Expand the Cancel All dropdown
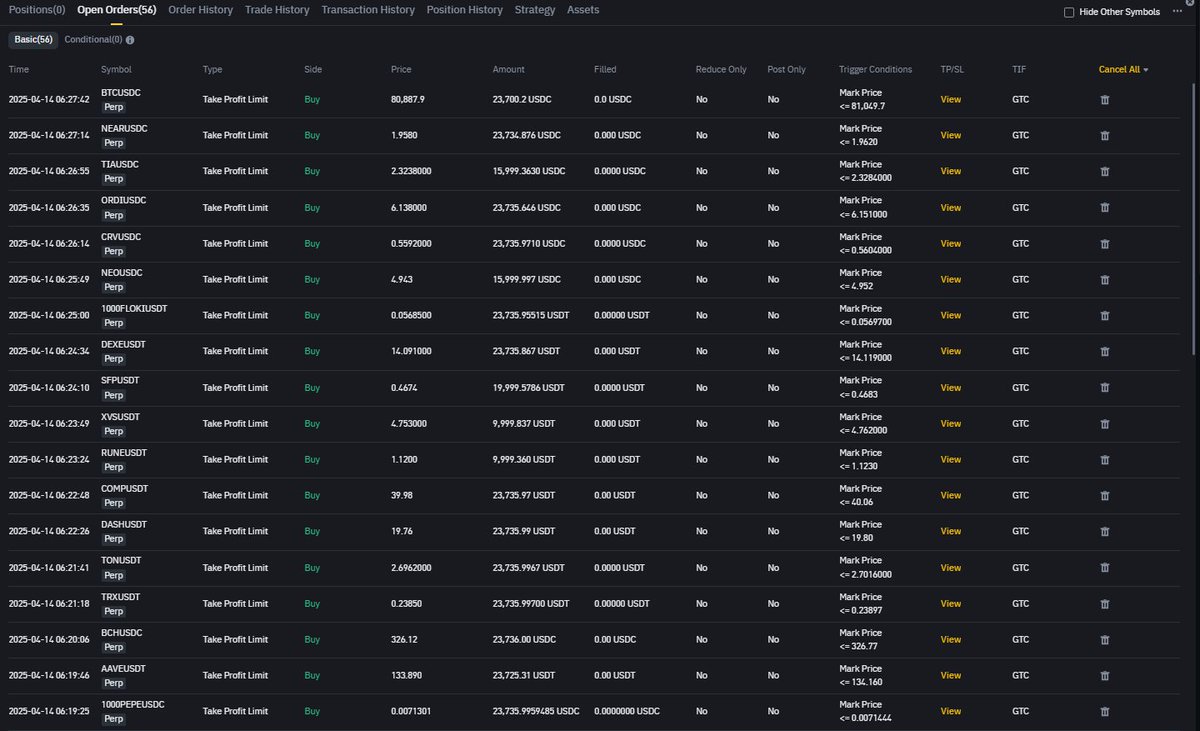Viewport: 1200px width, 731px height. pos(1123,70)
